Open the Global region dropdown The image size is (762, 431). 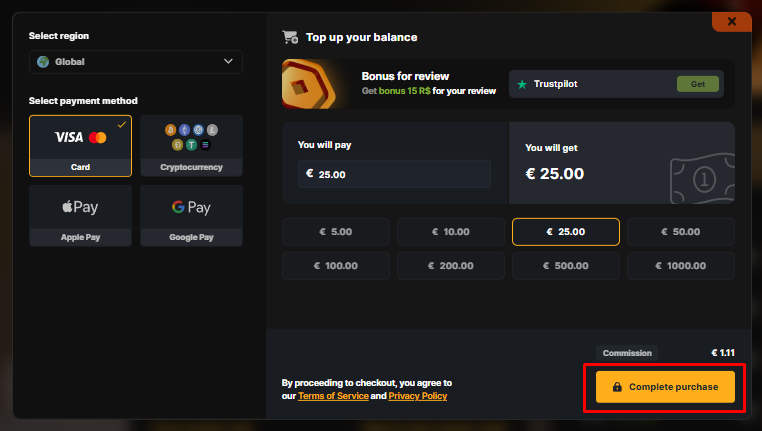[x=135, y=62]
